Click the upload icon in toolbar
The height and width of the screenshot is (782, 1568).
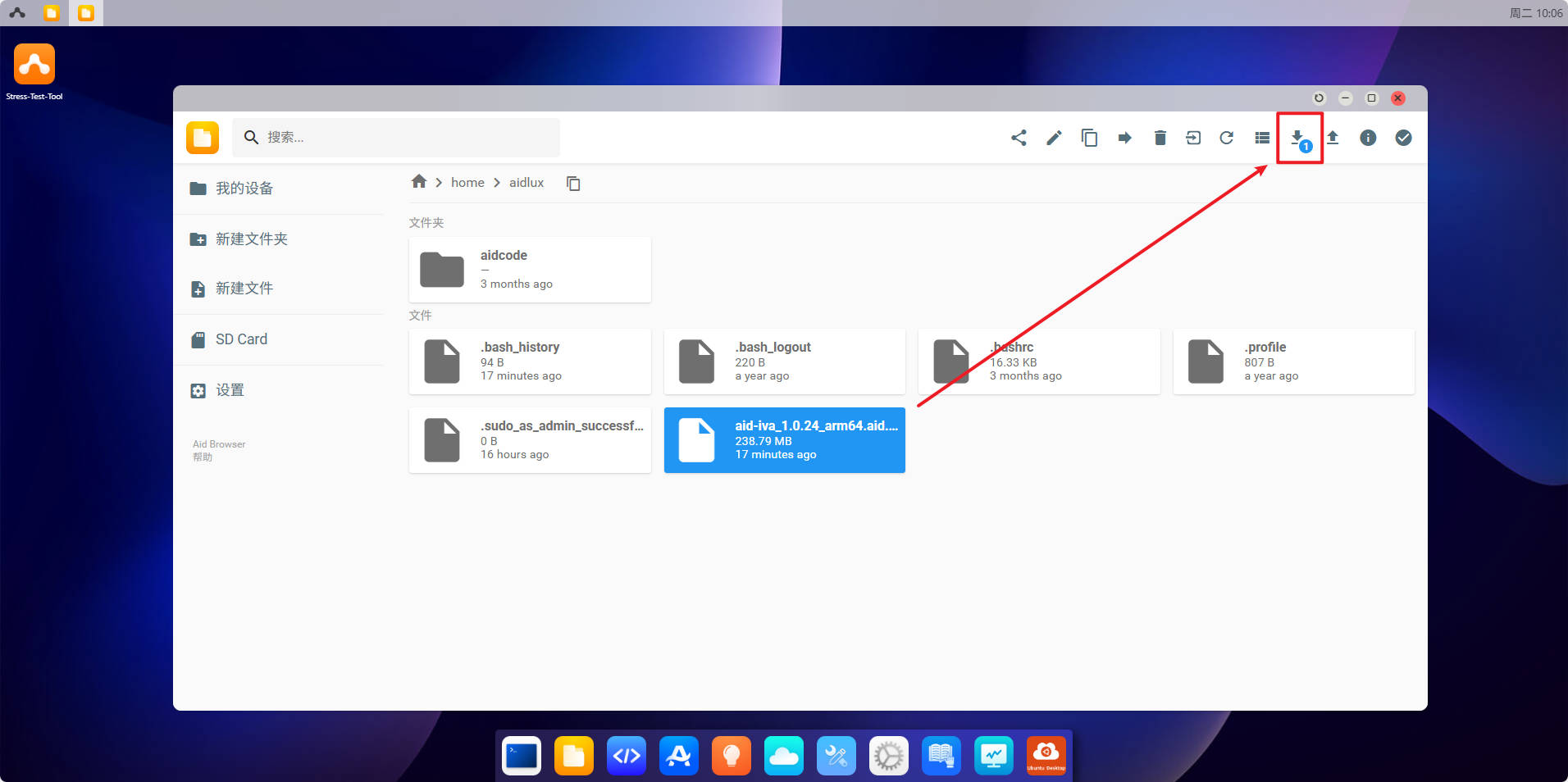1333,138
